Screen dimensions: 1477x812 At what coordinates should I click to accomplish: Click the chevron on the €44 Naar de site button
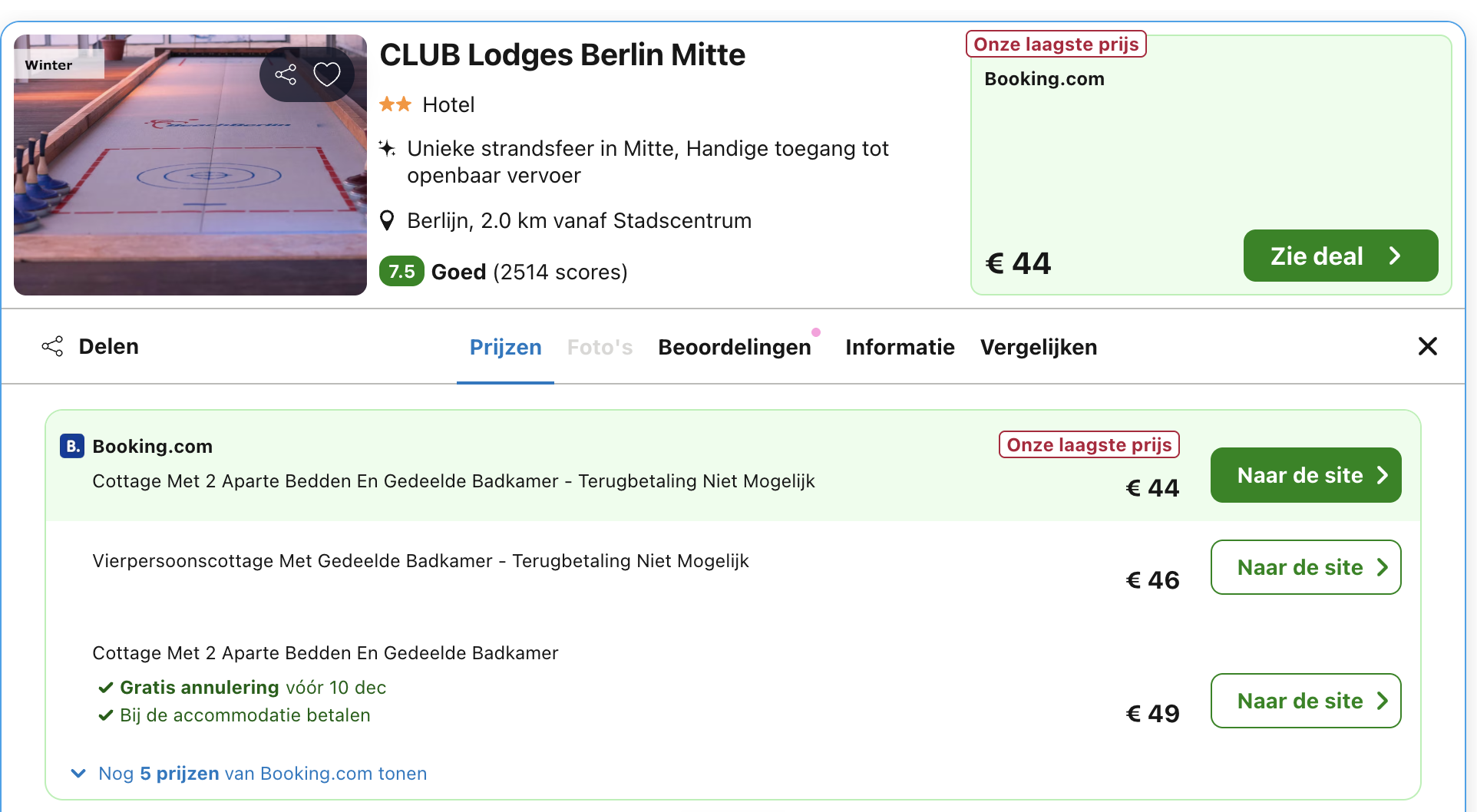click(x=1381, y=474)
